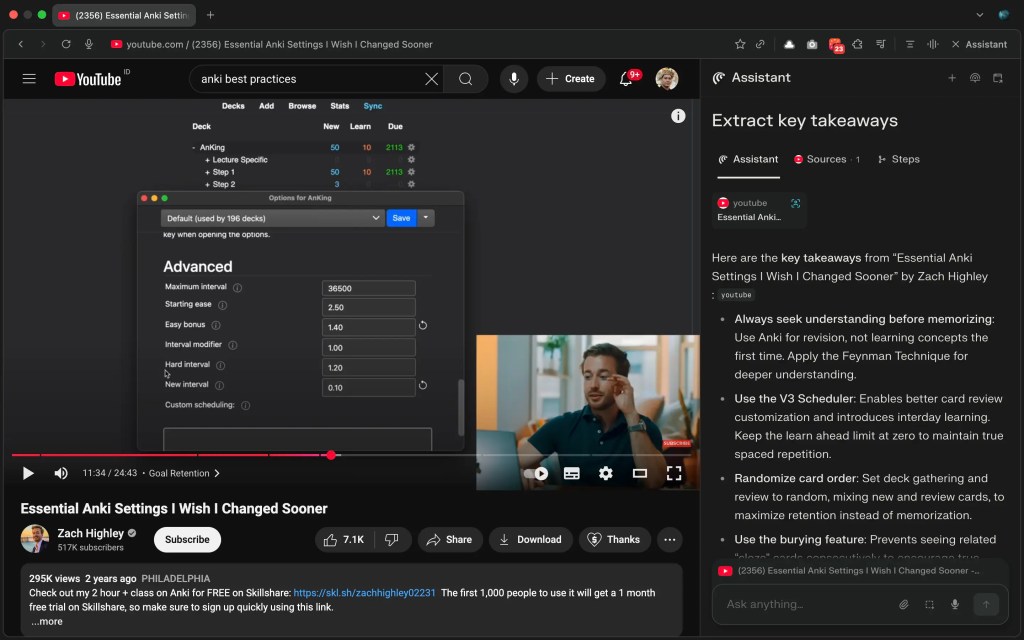
Task: Click the red video progress bar scrubber
Action: (331, 455)
